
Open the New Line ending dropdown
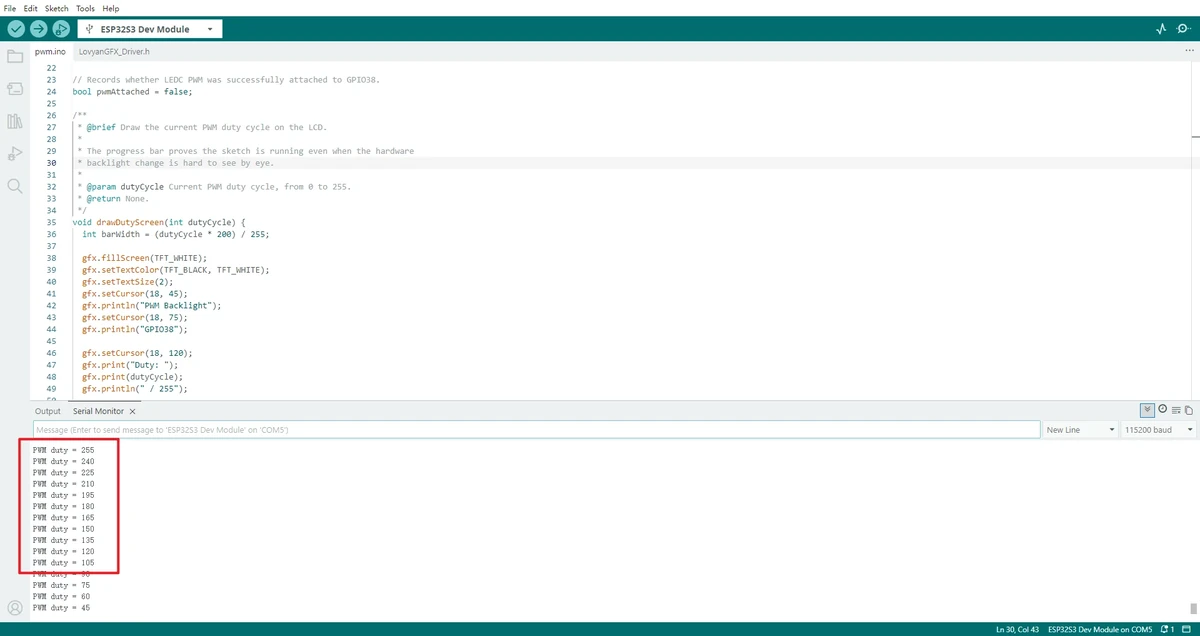1080,429
